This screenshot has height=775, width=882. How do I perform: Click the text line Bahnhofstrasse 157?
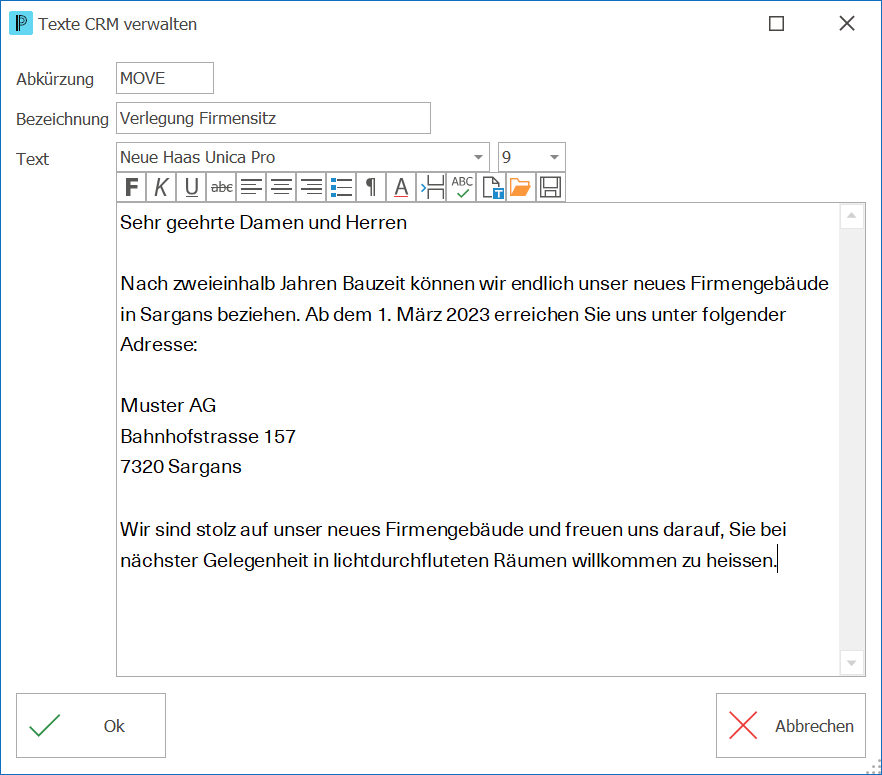(208, 436)
